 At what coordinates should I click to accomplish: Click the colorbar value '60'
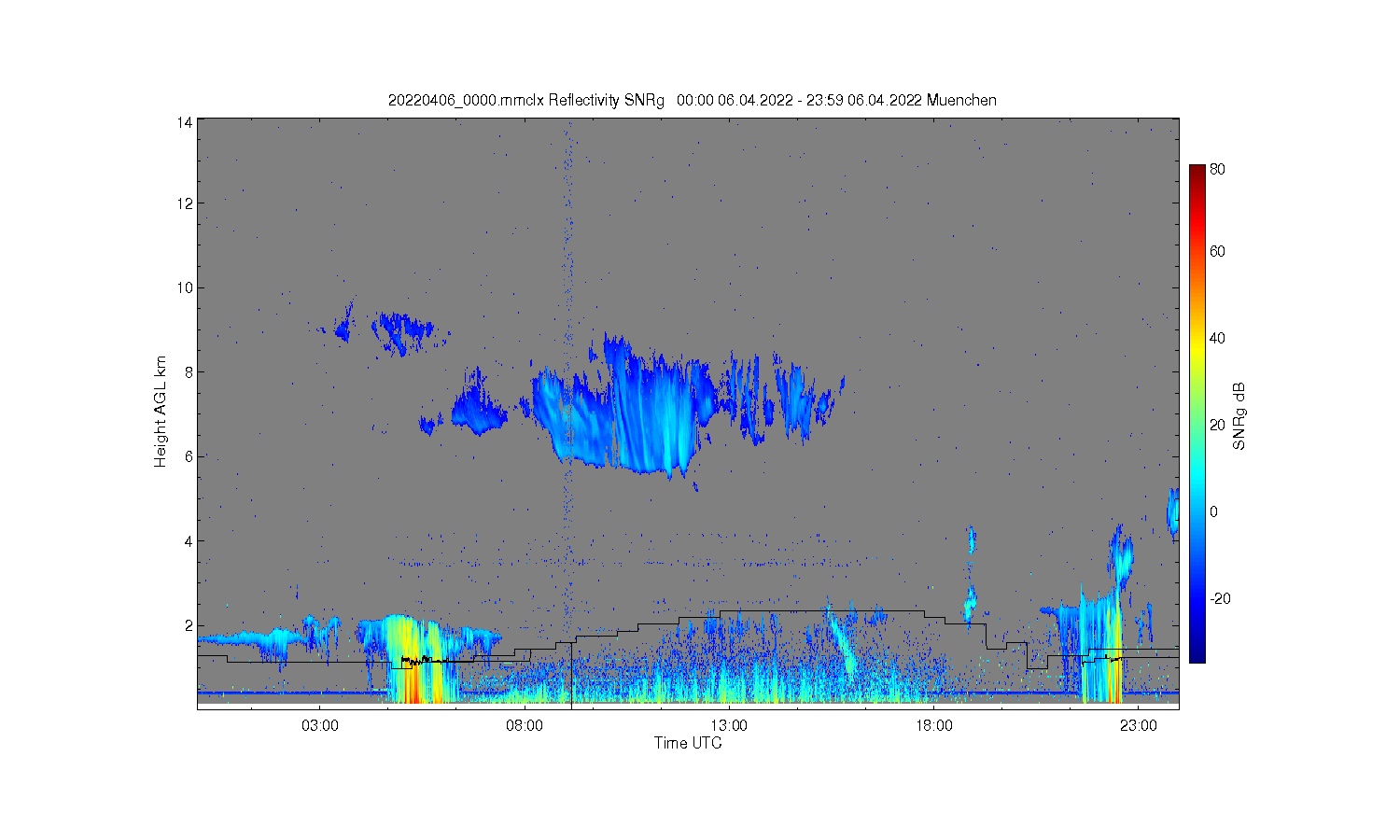coord(1217,251)
